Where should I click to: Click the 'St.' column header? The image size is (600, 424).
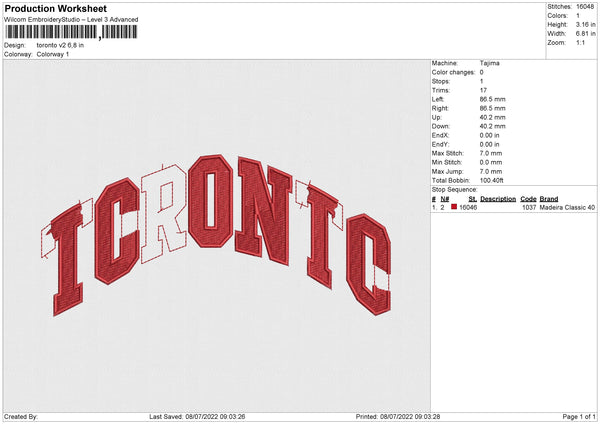pos(473,199)
